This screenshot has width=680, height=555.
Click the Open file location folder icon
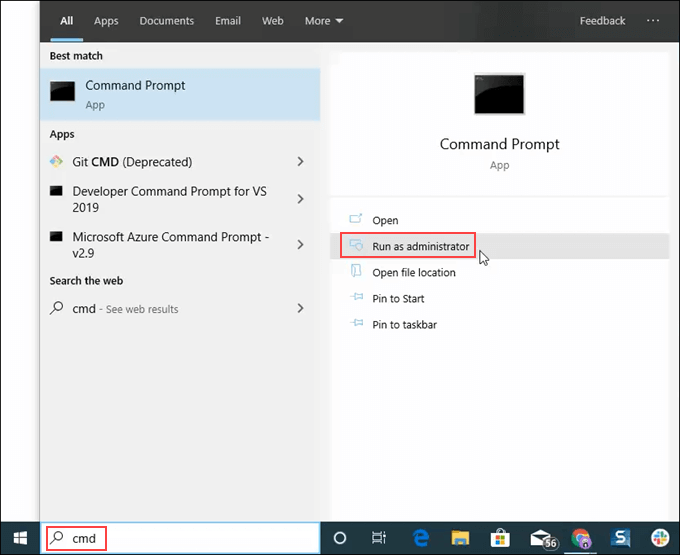pyautogui.click(x=356, y=271)
